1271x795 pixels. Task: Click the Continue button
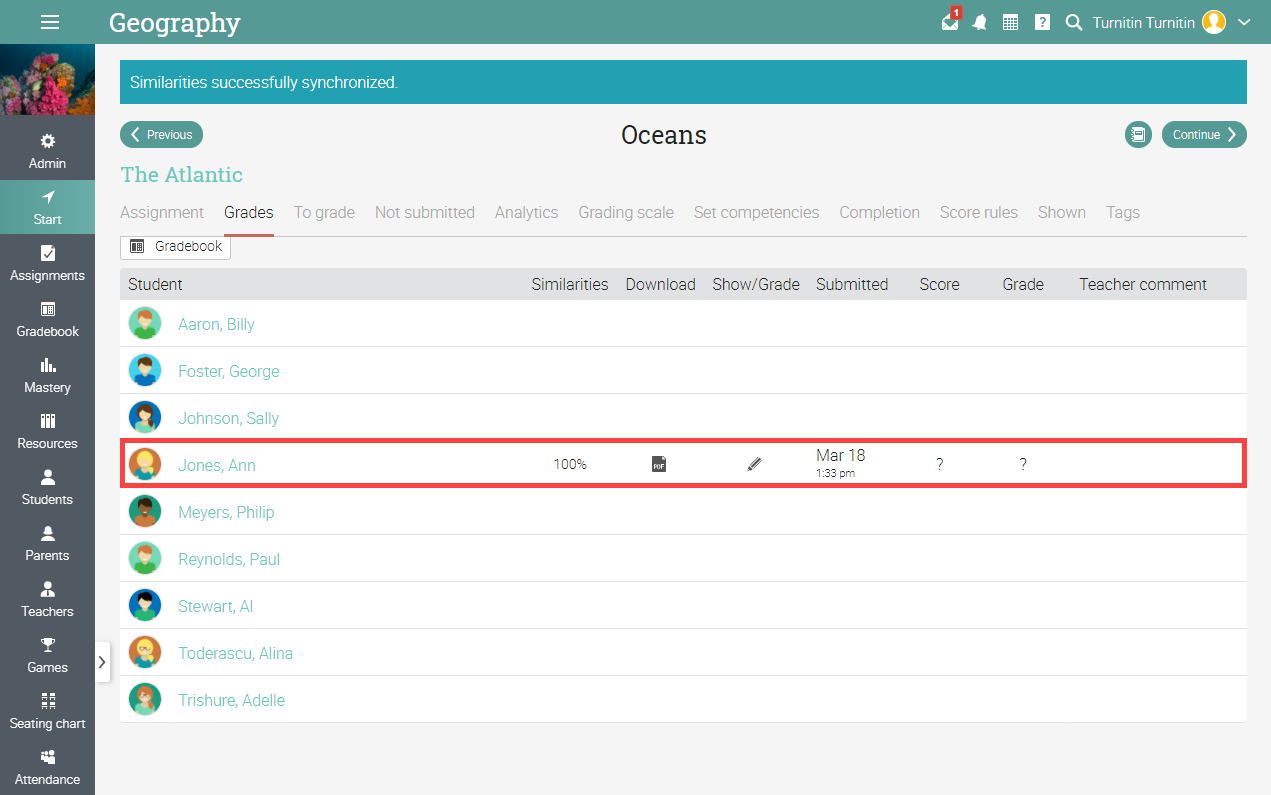click(1204, 135)
